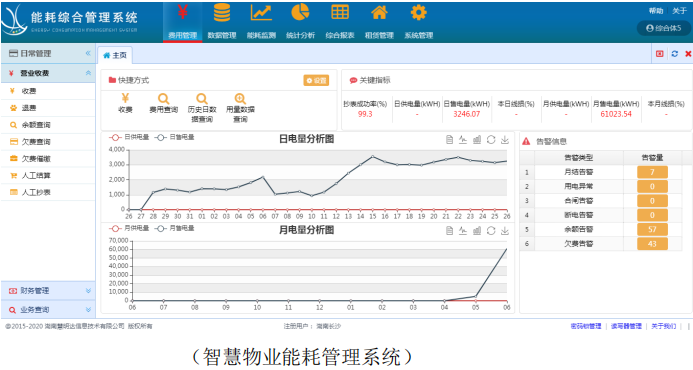Viewport: 693px width, 370px height.
Task: Click the 月结告警 count badge 7
Action: [652, 172]
